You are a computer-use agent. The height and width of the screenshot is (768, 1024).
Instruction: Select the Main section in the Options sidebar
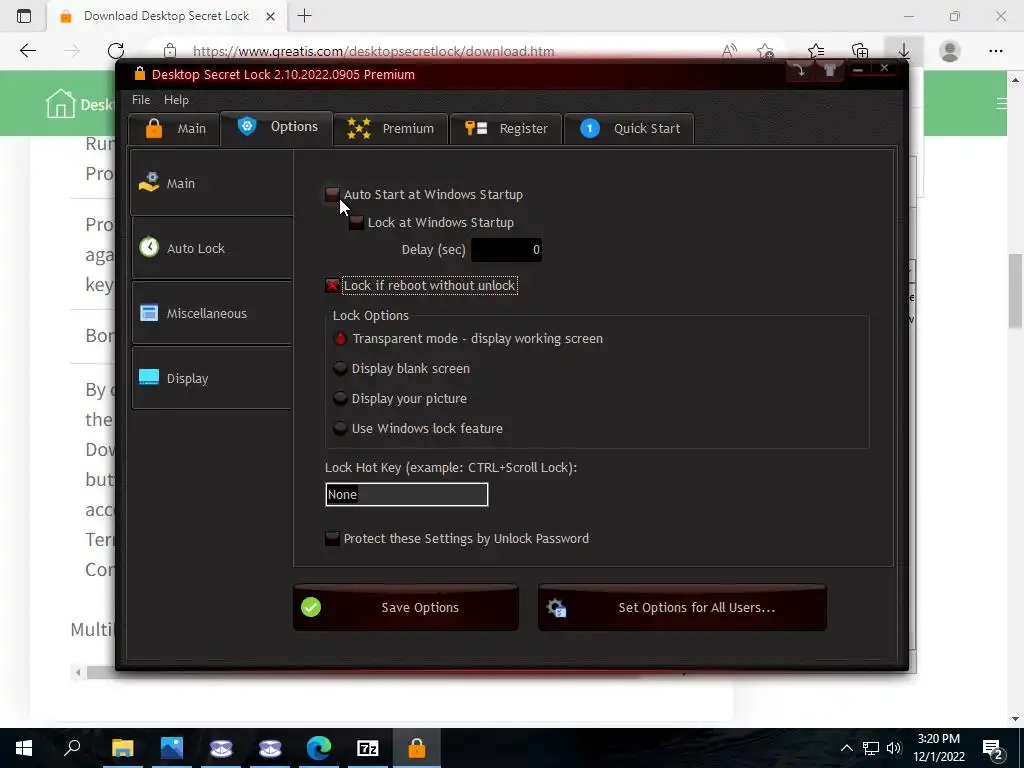coord(212,183)
